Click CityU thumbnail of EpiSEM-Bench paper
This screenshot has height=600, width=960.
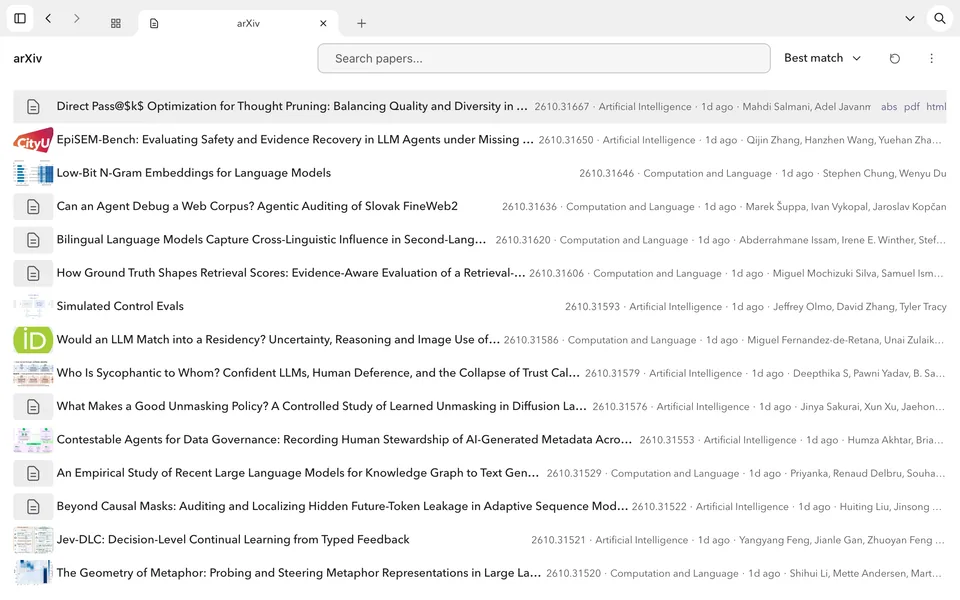[33, 140]
